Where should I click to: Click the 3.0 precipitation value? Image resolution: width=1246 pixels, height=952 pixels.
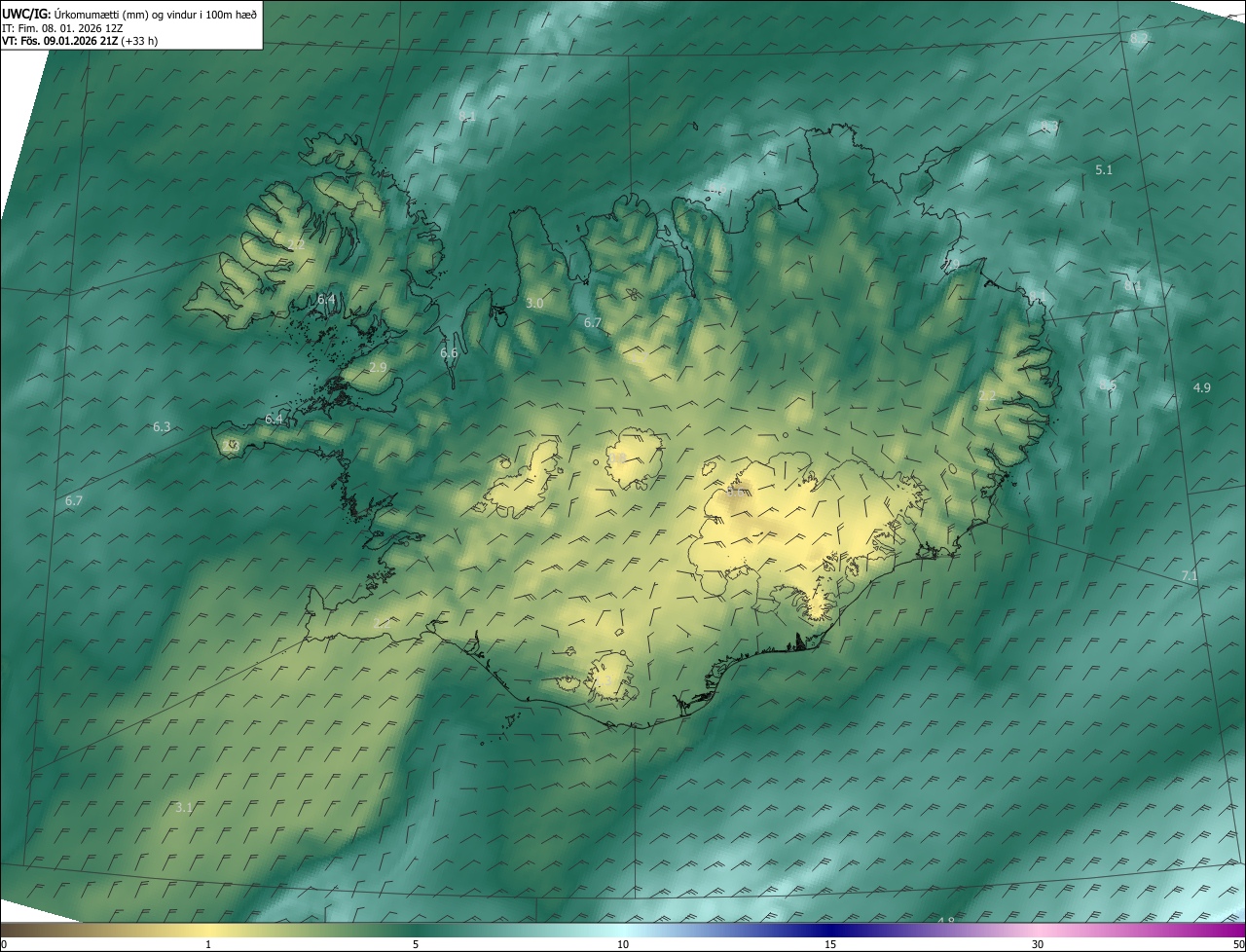click(x=534, y=304)
